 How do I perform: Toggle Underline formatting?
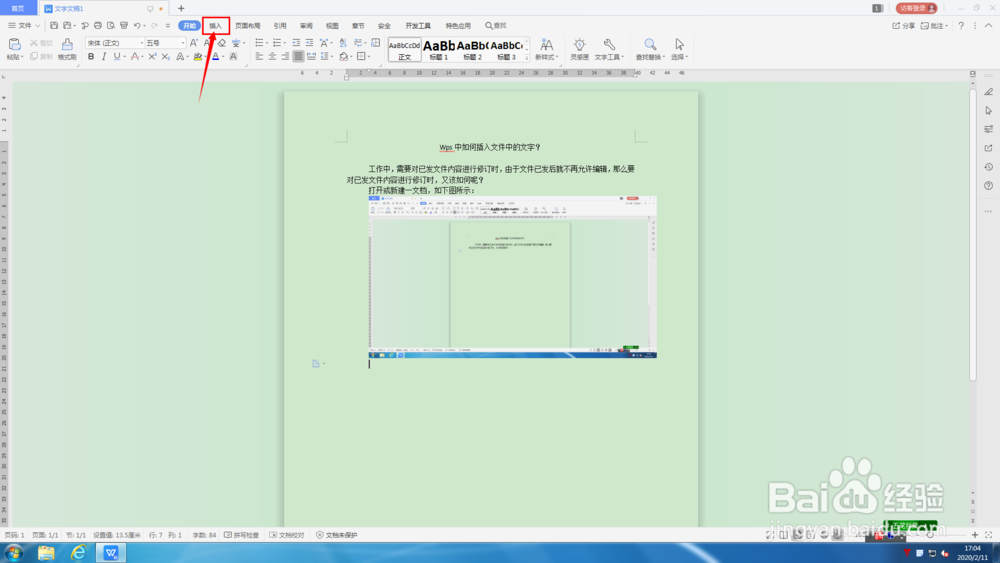coord(117,57)
